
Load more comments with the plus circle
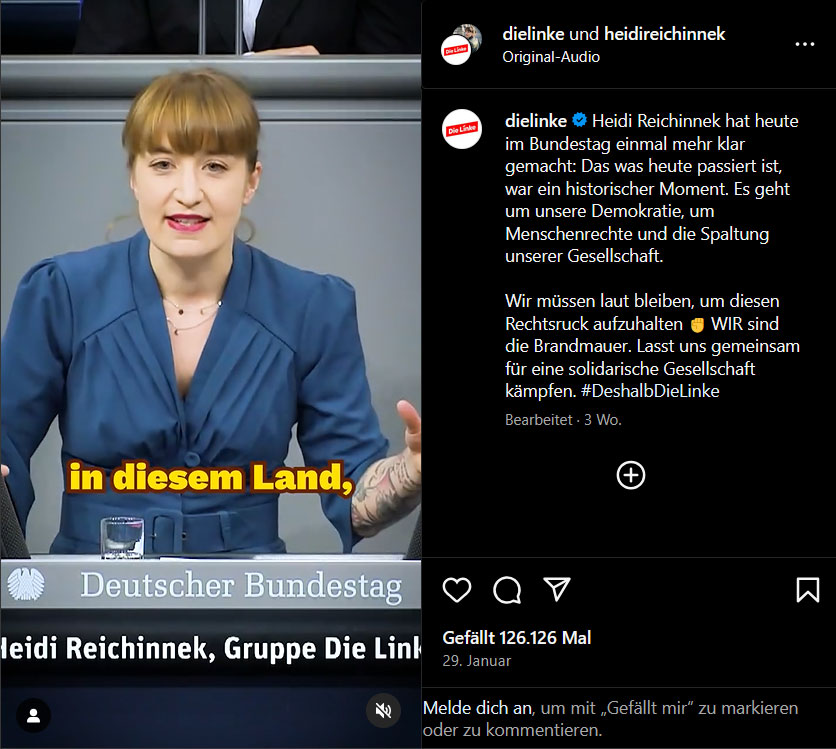tap(631, 475)
